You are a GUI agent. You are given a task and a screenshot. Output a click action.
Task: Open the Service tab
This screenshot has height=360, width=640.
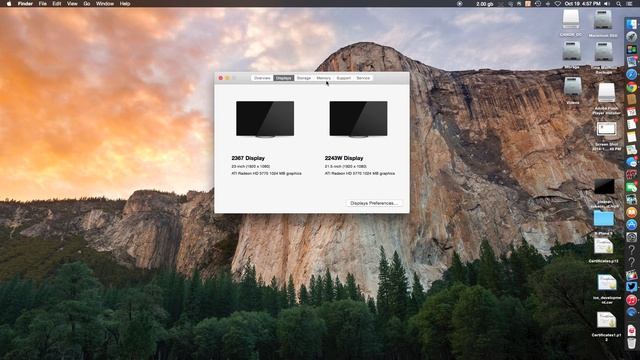point(363,78)
